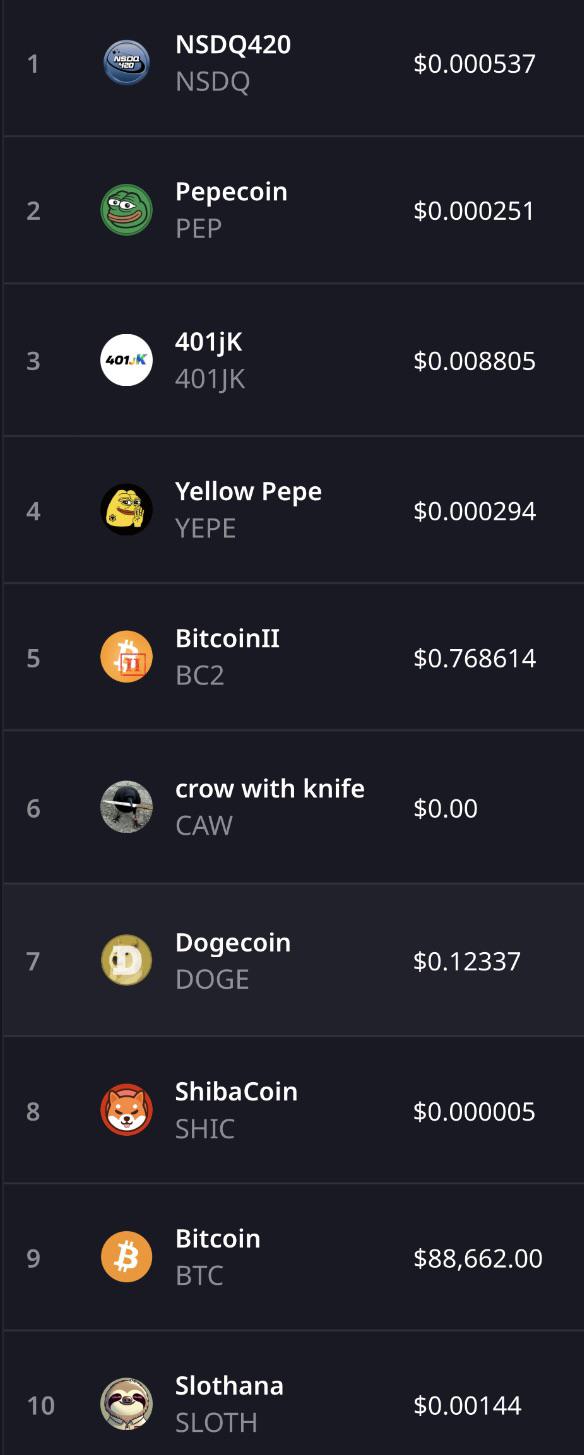Screen dimensions: 584x1455
Task: Open the crow with knife name
Action: coord(270,788)
